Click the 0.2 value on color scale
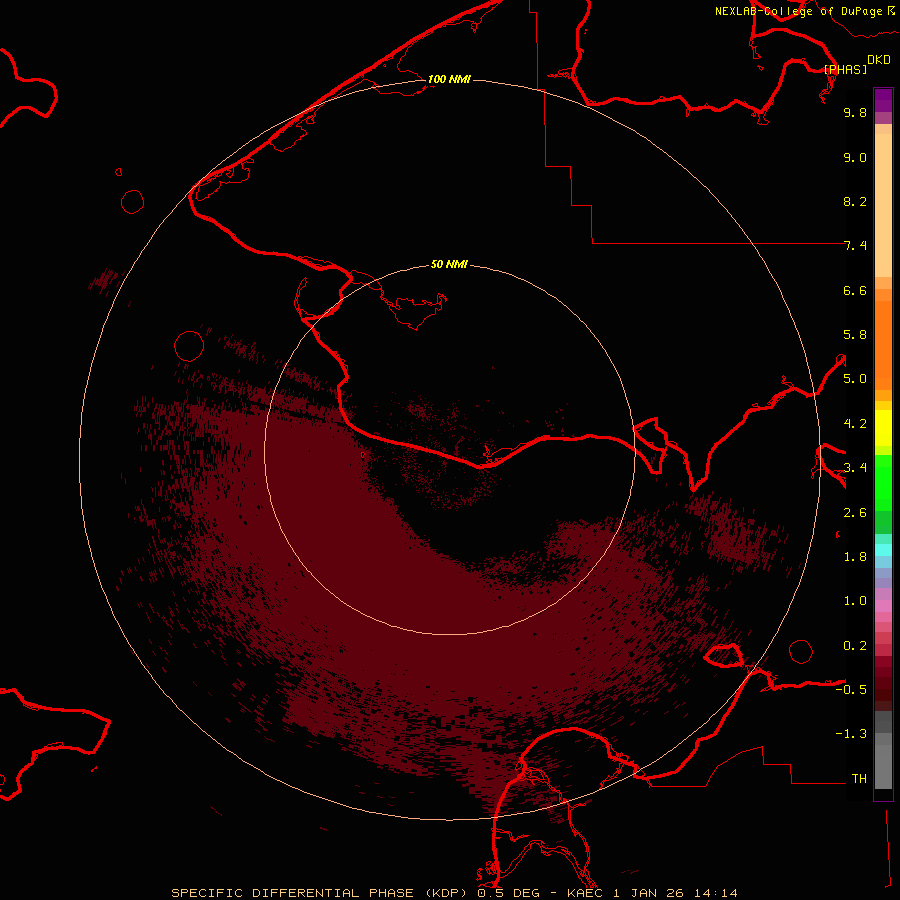The width and height of the screenshot is (900, 900). (855, 646)
